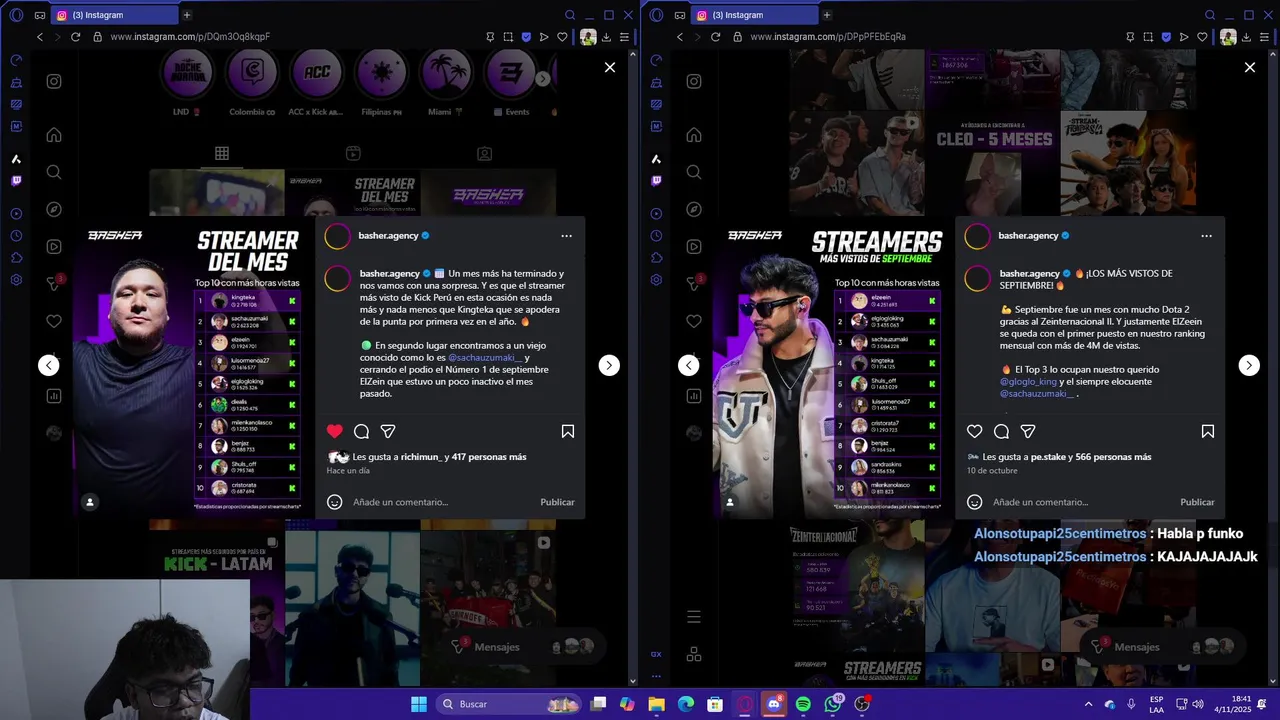The image size is (1280, 720).
Task: Close the post overlay in left window
Action: tap(610, 67)
